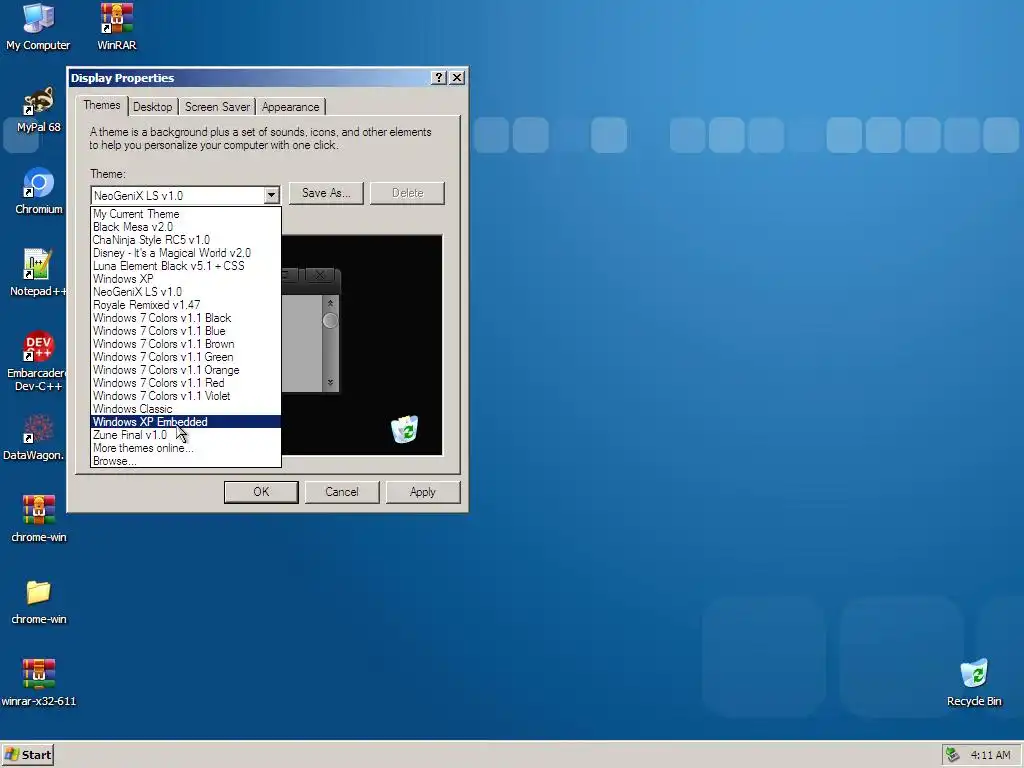The image size is (1024, 768).
Task: Click the preview Recycle Bin icon
Action: coord(405,429)
